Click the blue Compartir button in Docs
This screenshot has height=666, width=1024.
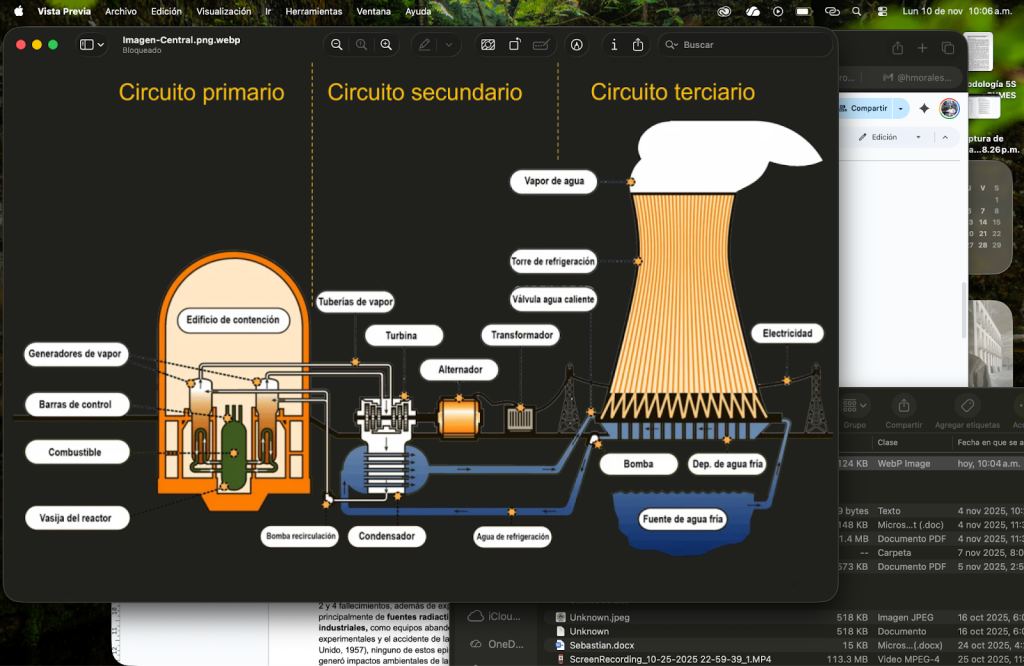[x=866, y=108]
